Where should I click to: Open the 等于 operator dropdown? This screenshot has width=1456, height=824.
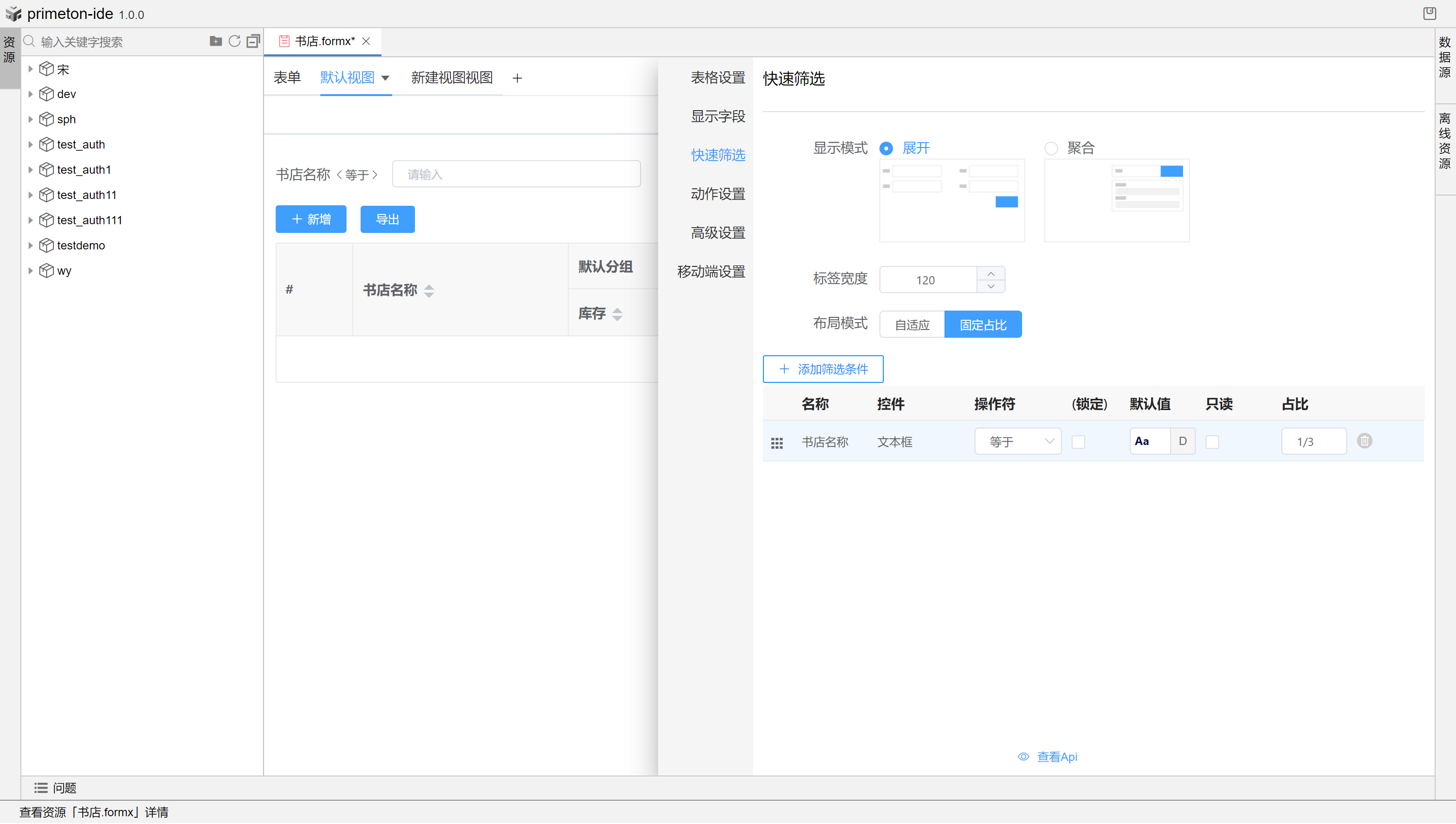pyautogui.click(x=1017, y=442)
